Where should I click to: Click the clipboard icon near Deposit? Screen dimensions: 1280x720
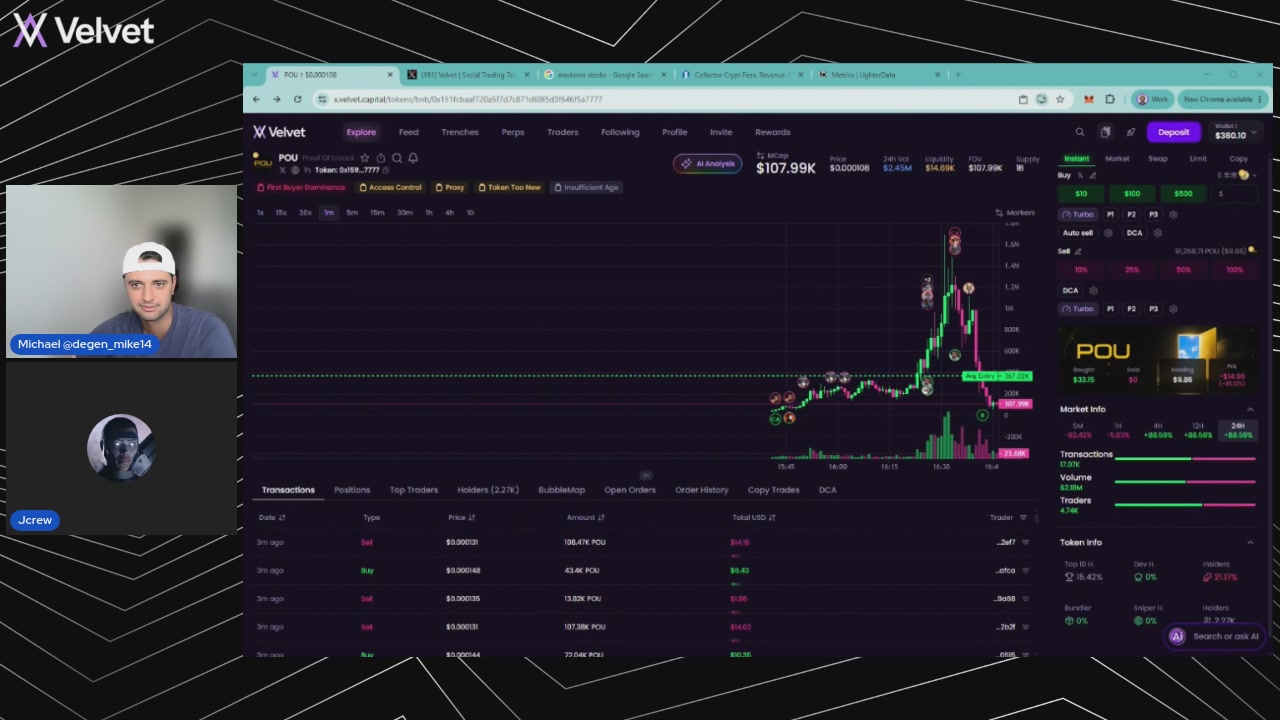[x=1105, y=132]
